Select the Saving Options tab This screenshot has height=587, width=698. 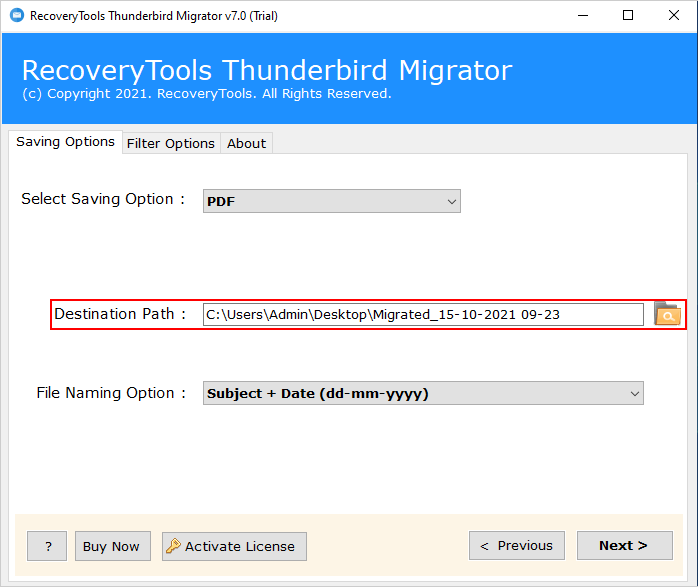coord(65,142)
